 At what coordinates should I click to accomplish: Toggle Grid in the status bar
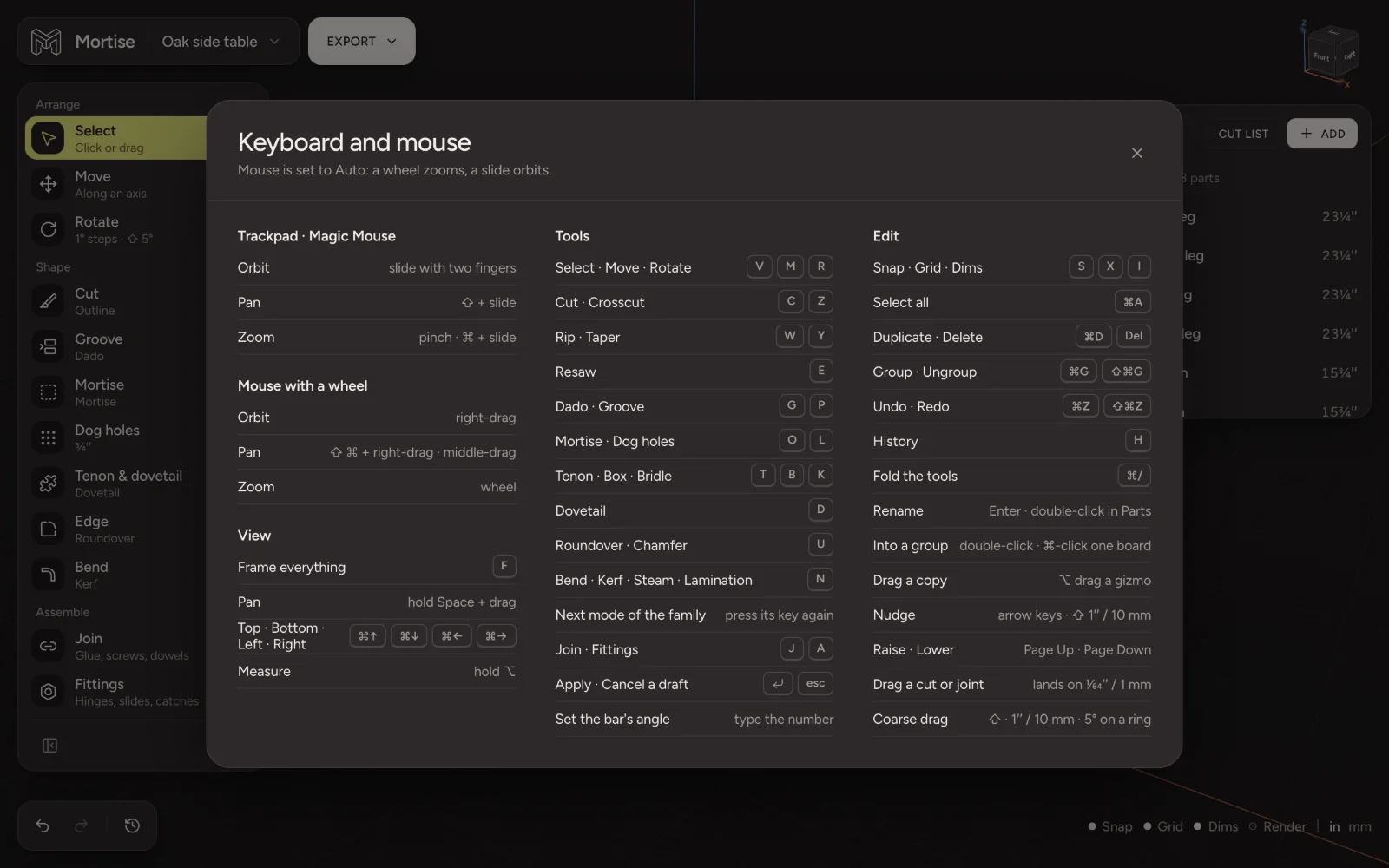pos(1163,826)
